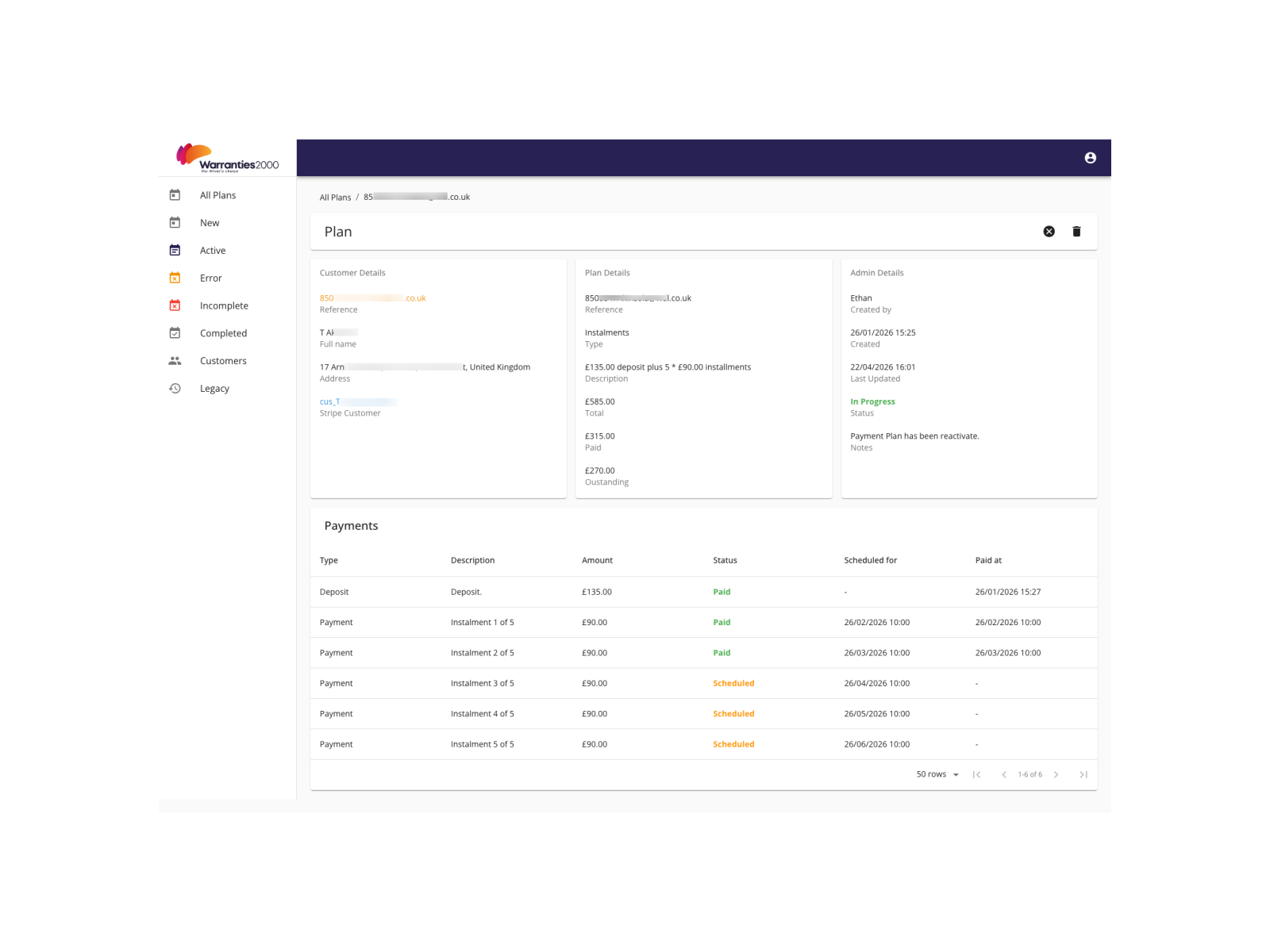This screenshot has height=952, width=1270.
Task: Click the Warranties2000 logo
Action: pyautogui.click(x=227, y=158)
